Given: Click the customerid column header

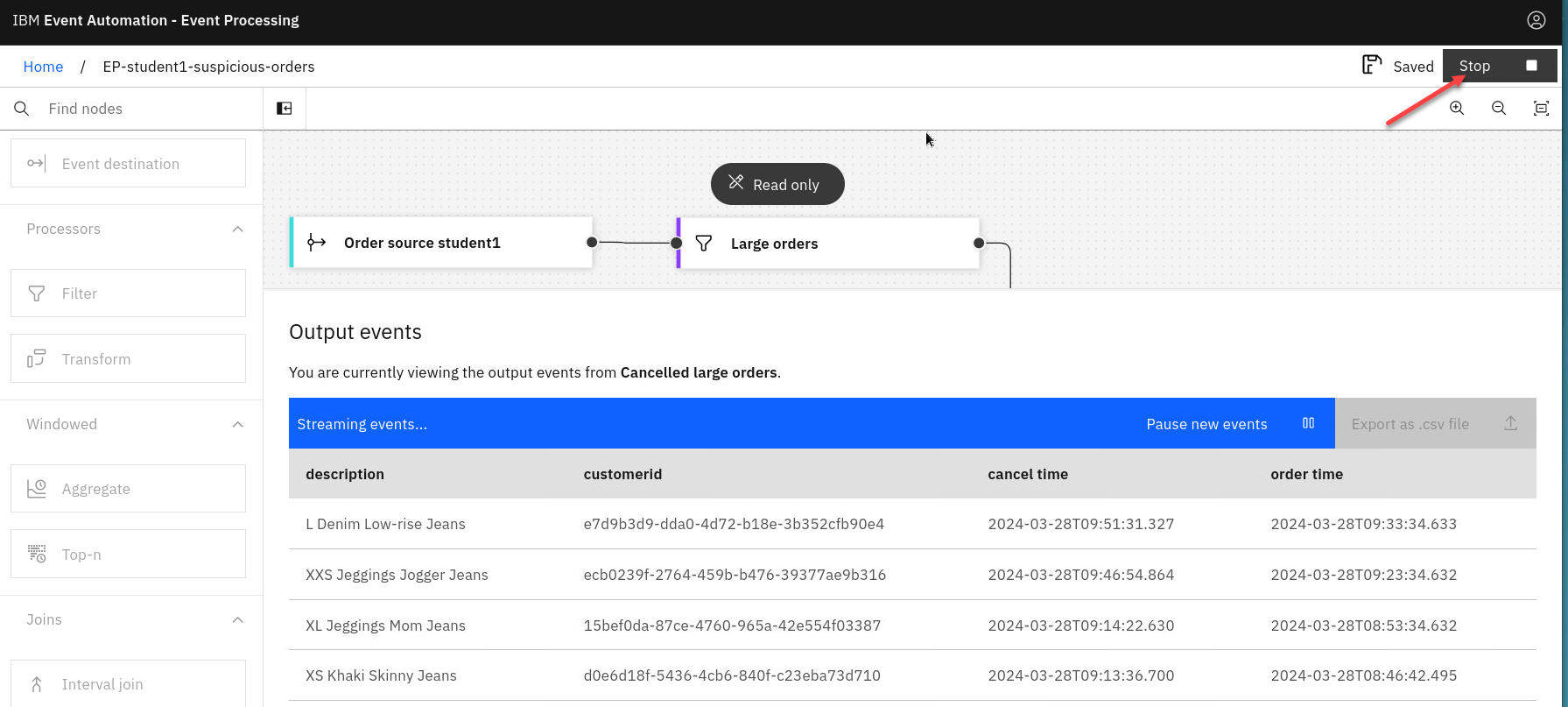Looking at the screenshot, I should pyautogui.click(x=622, y=474).
